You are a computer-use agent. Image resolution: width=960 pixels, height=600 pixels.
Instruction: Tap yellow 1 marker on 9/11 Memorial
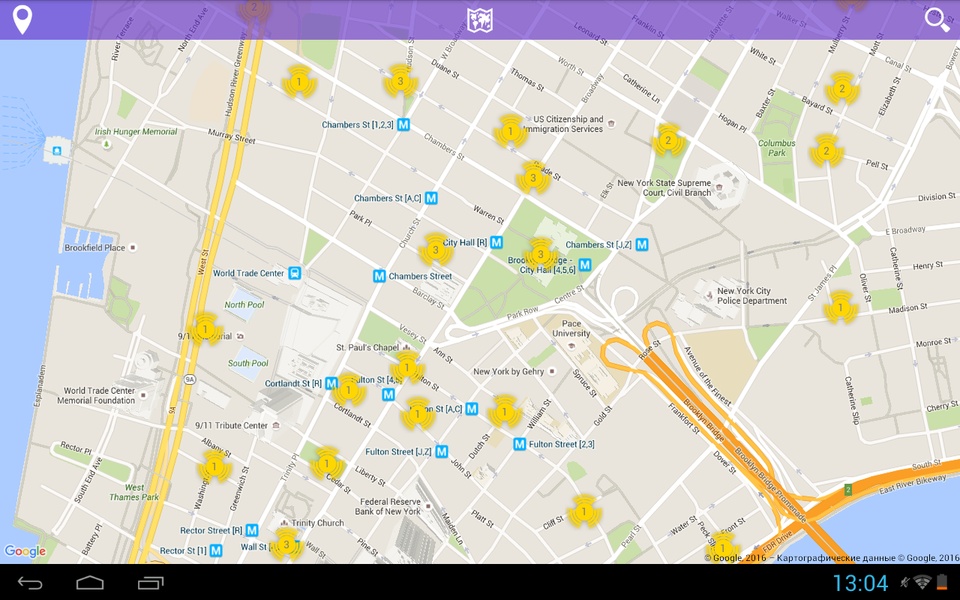(205, 329)
